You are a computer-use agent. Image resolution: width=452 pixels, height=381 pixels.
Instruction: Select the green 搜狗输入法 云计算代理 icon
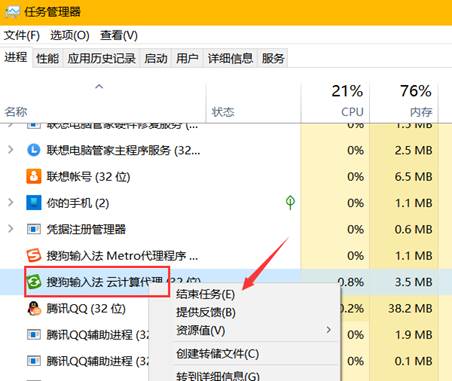coord(34,282)
